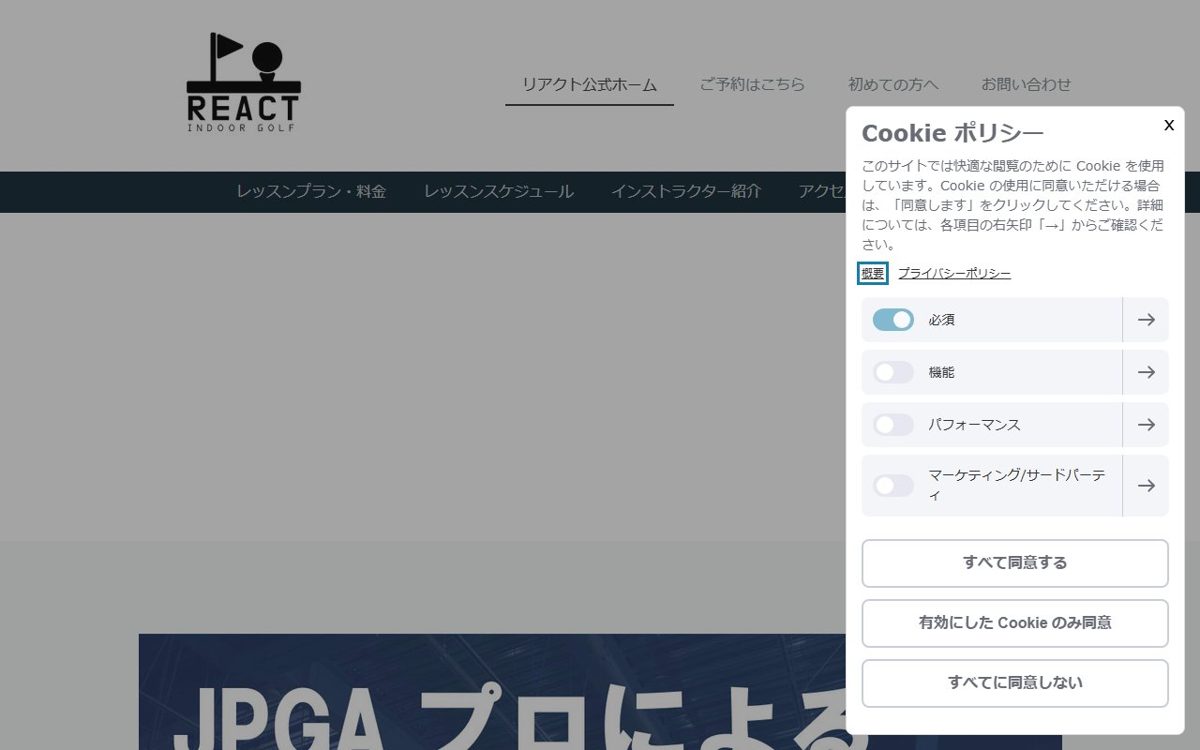Toggle the 必須 cookie switch
The height and width of the screenshot is (750, 1200).
pos(893,320)
